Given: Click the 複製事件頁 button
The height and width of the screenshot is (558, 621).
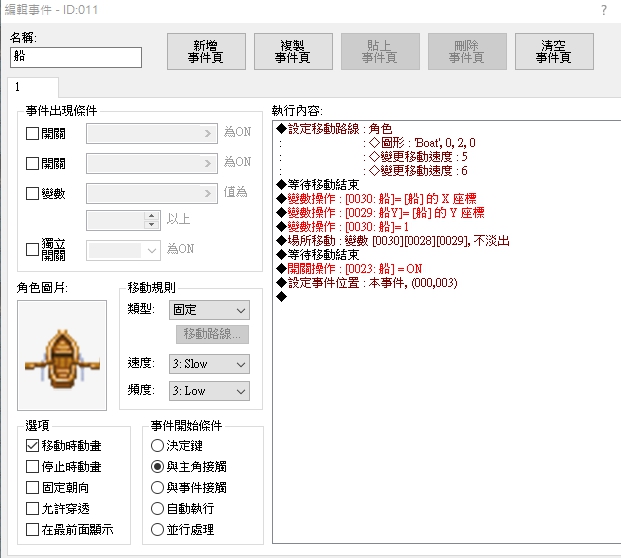Looking at the screenshot, I should (x=293, y=51).
